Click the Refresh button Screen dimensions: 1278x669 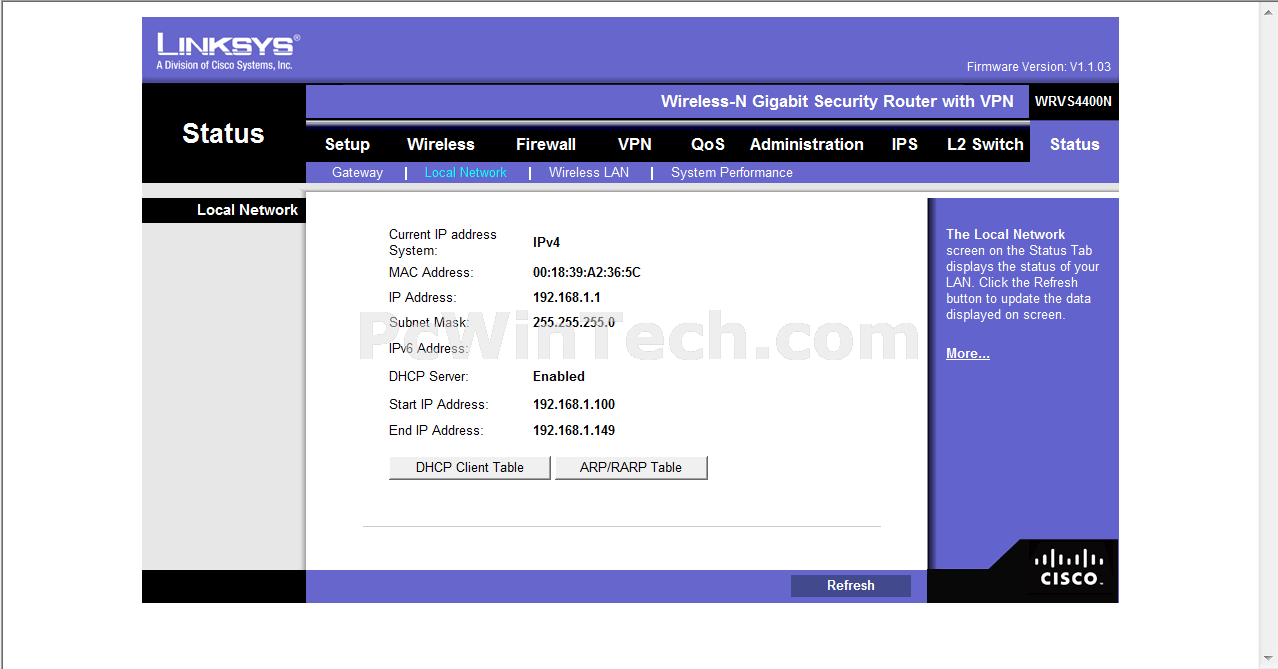(x=851, y=586)
